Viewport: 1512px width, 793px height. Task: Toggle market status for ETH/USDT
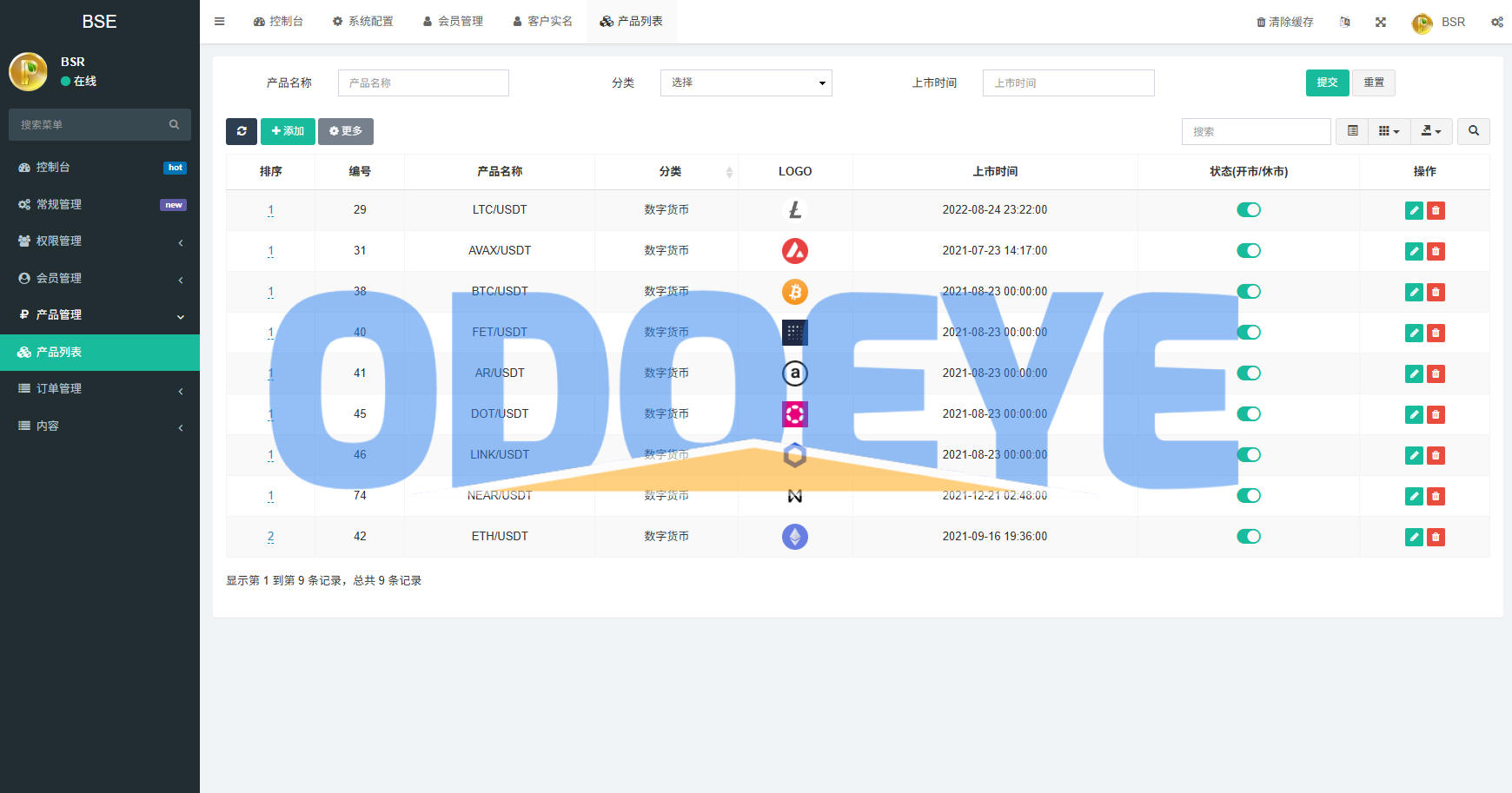[1249, 537]
